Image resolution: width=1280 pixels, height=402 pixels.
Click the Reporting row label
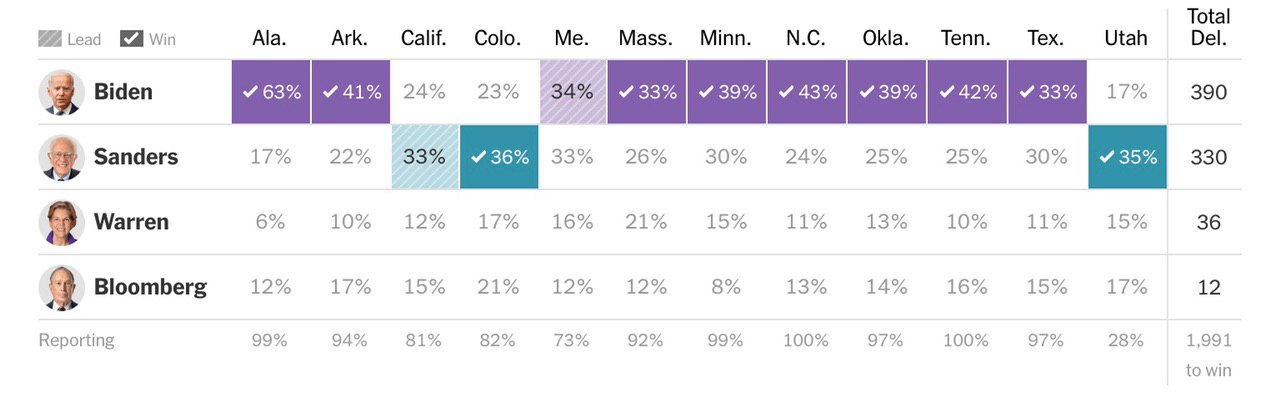point(76,340)
